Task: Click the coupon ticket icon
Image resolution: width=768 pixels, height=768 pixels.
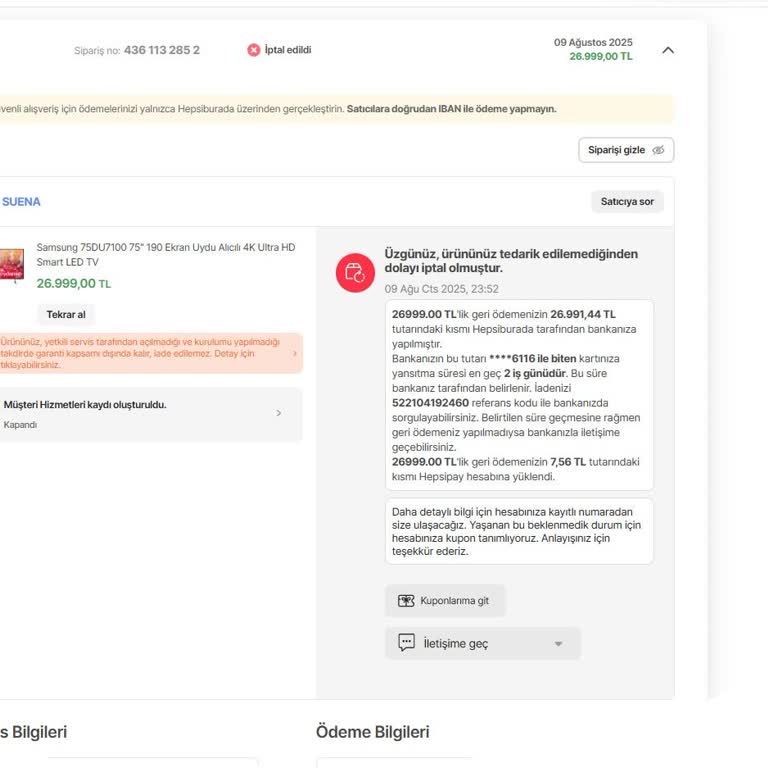Action: coord(406,600)
